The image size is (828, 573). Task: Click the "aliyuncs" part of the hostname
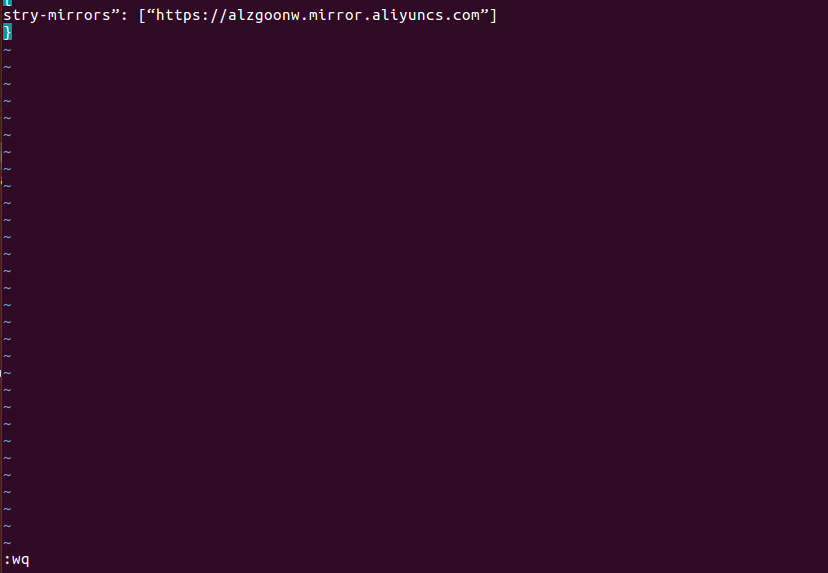pyautogui.click(x=406, y=16)
